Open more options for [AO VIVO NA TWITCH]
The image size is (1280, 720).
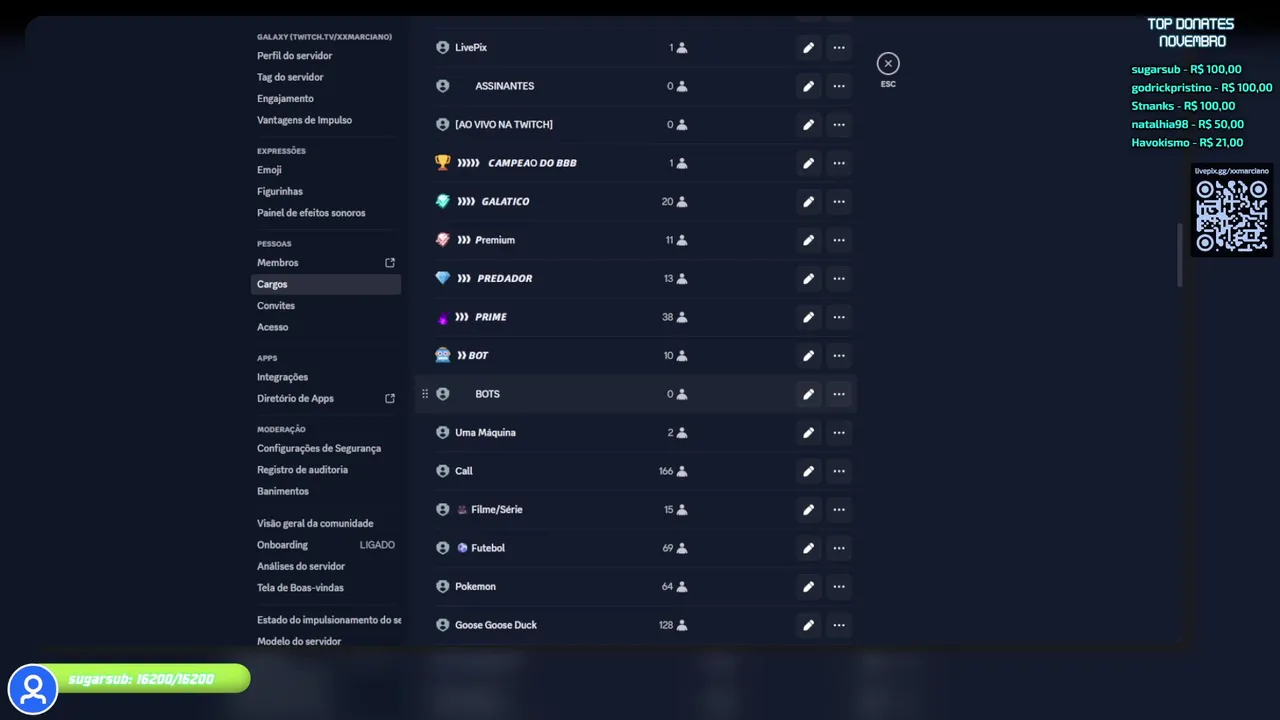click(x=839, y=125)
